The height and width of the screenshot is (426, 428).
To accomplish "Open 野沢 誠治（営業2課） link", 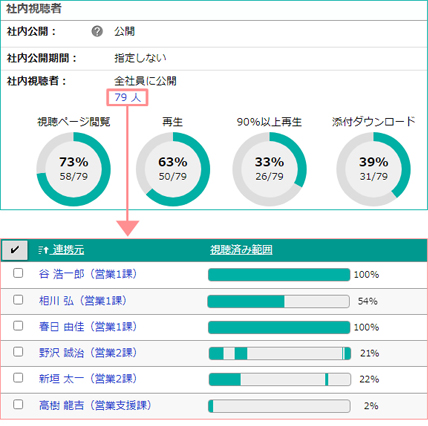I will [x=88, y=353].
